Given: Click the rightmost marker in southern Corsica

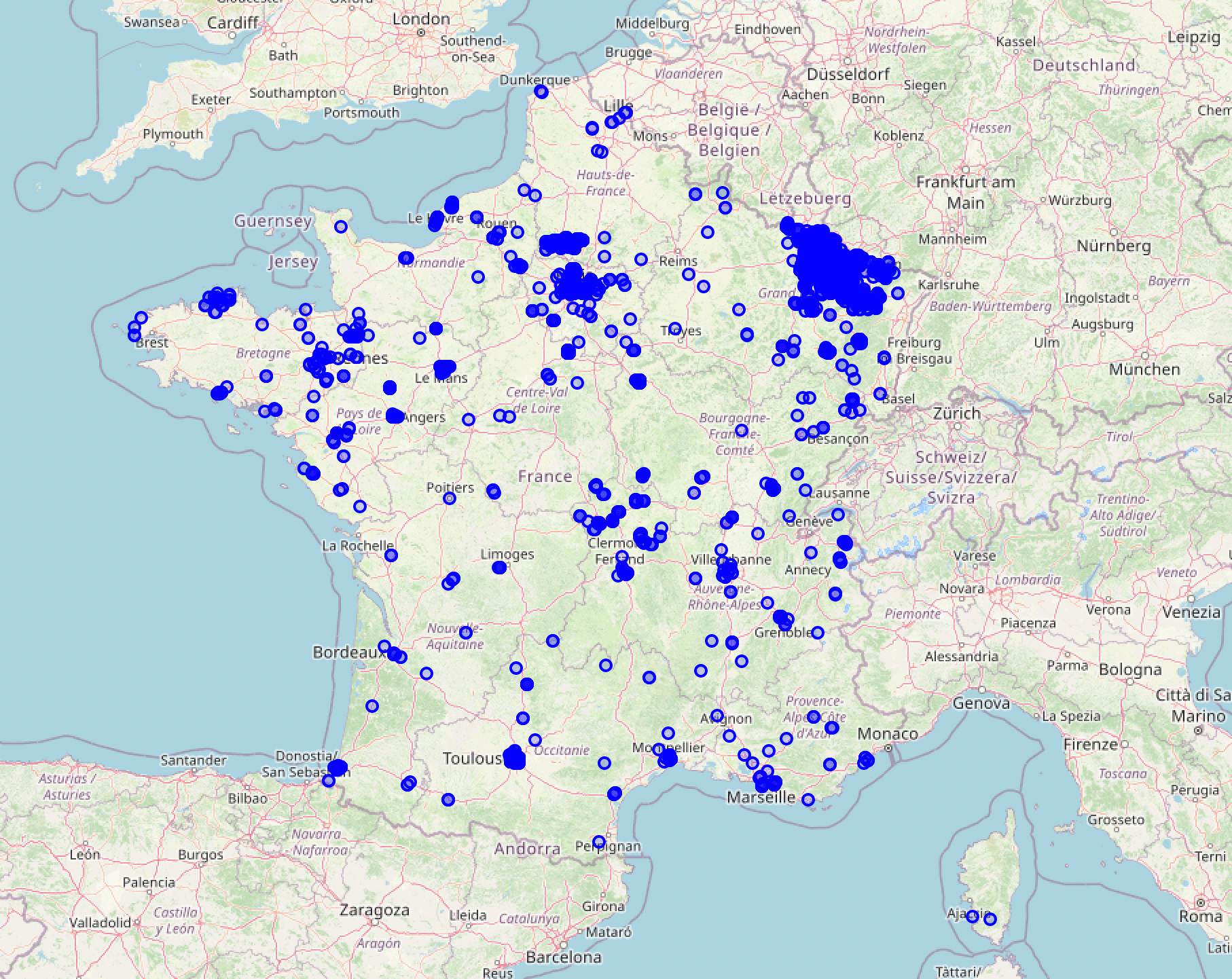Looking at the screenshot, I should [x=990, y=919].
